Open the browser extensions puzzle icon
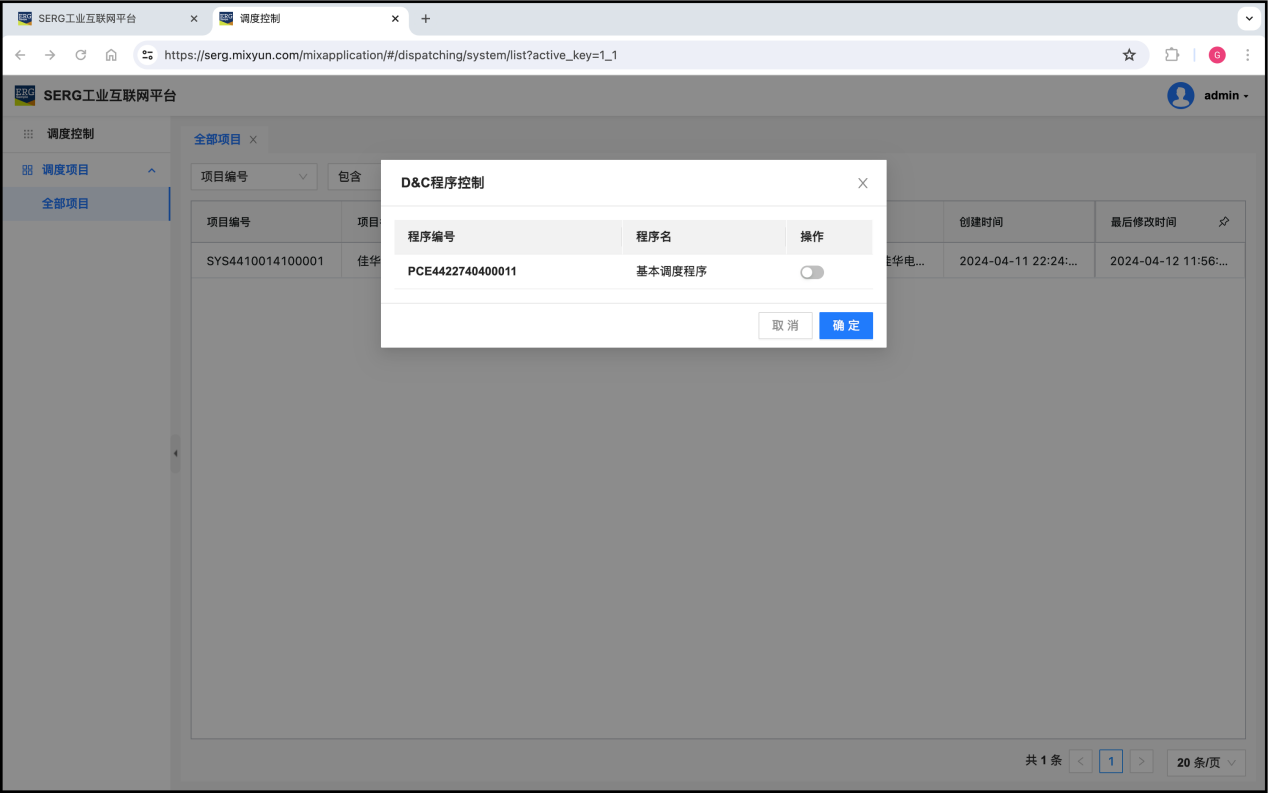 (x=1172, y=55)
